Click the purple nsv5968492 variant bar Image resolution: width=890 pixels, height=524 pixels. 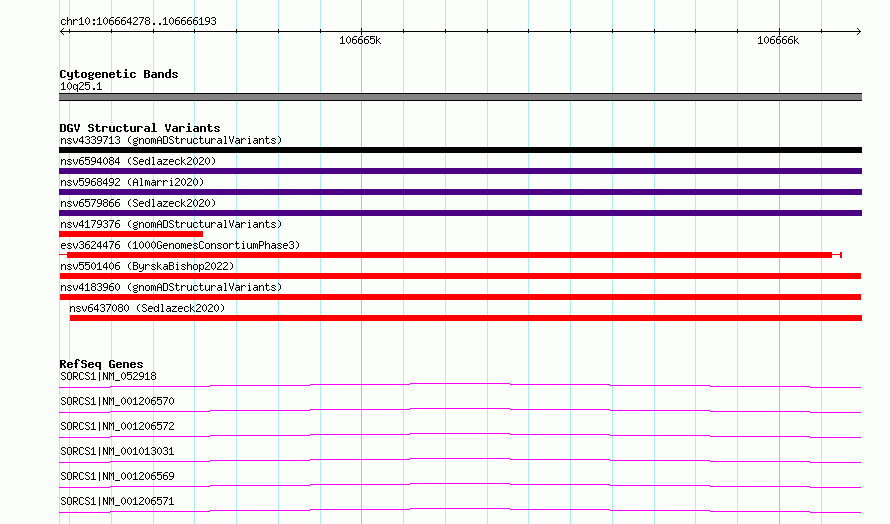click(460, 192)
